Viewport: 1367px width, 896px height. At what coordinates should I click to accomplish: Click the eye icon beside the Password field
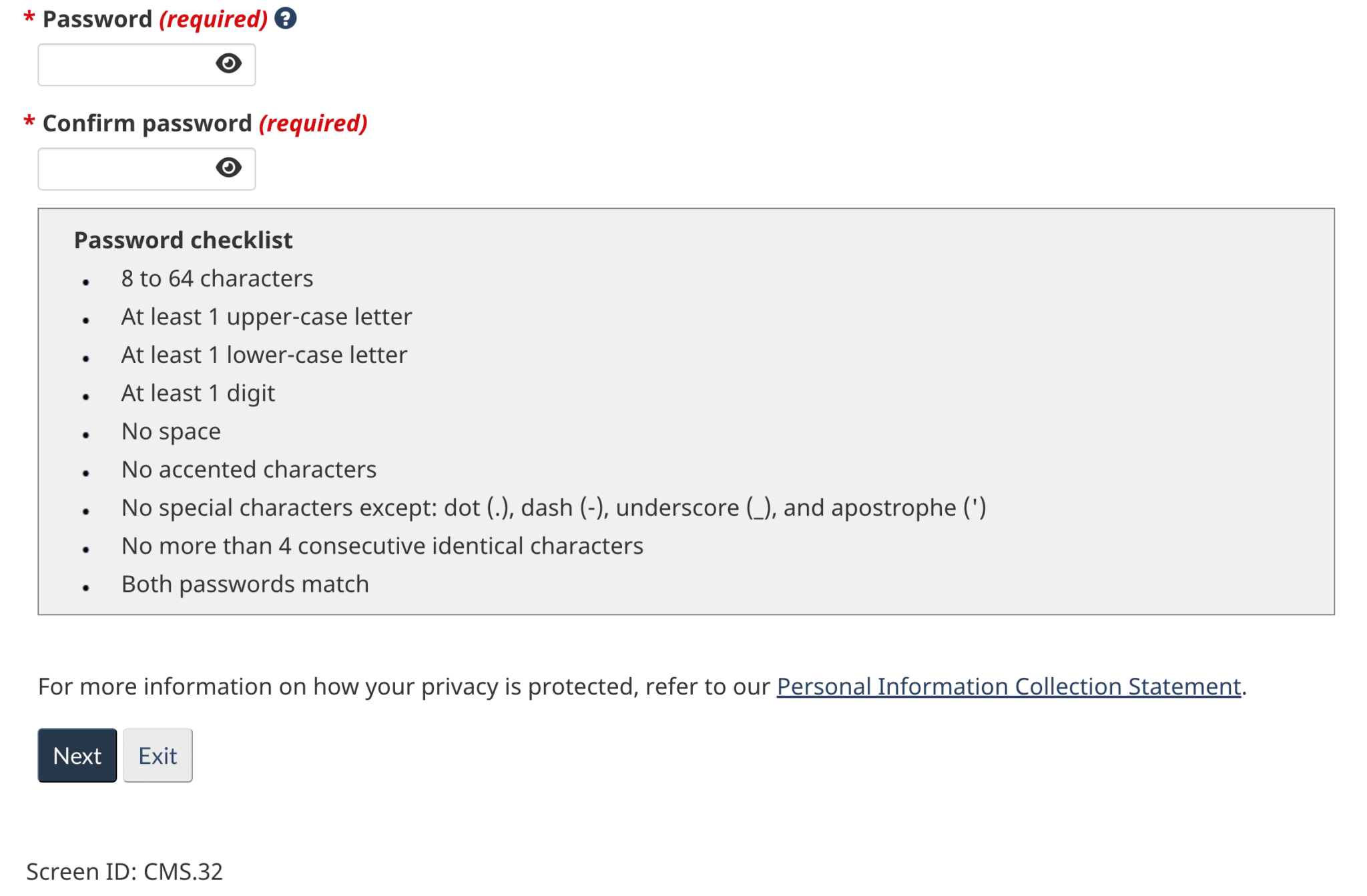pyautogui.click(x=229, y=63)
